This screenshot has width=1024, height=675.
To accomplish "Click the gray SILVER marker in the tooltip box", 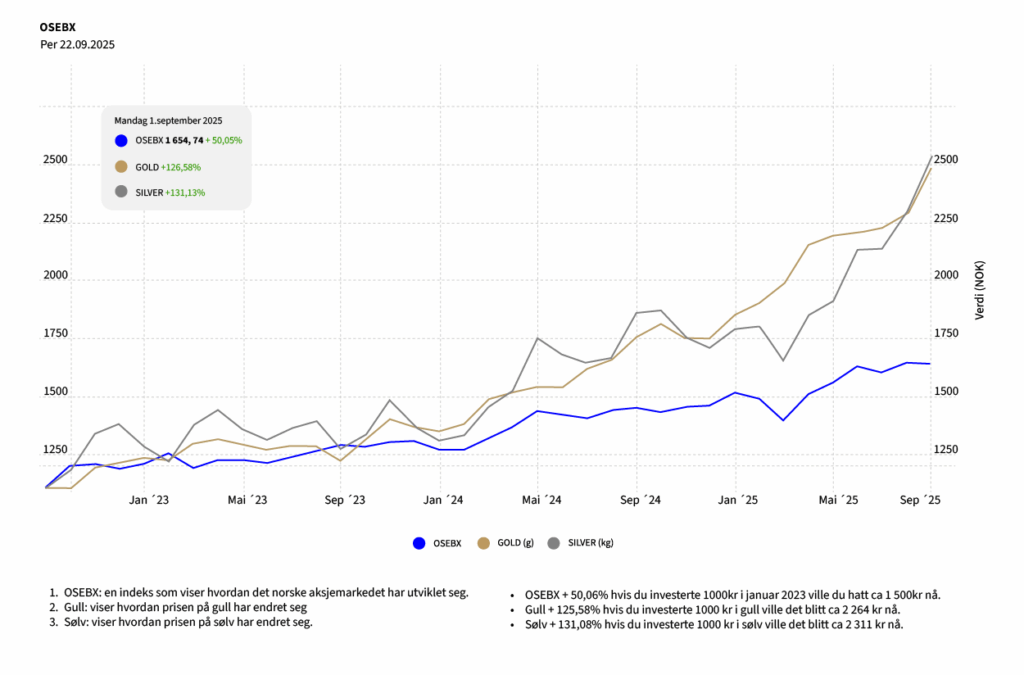I will (x=121, y=192).
